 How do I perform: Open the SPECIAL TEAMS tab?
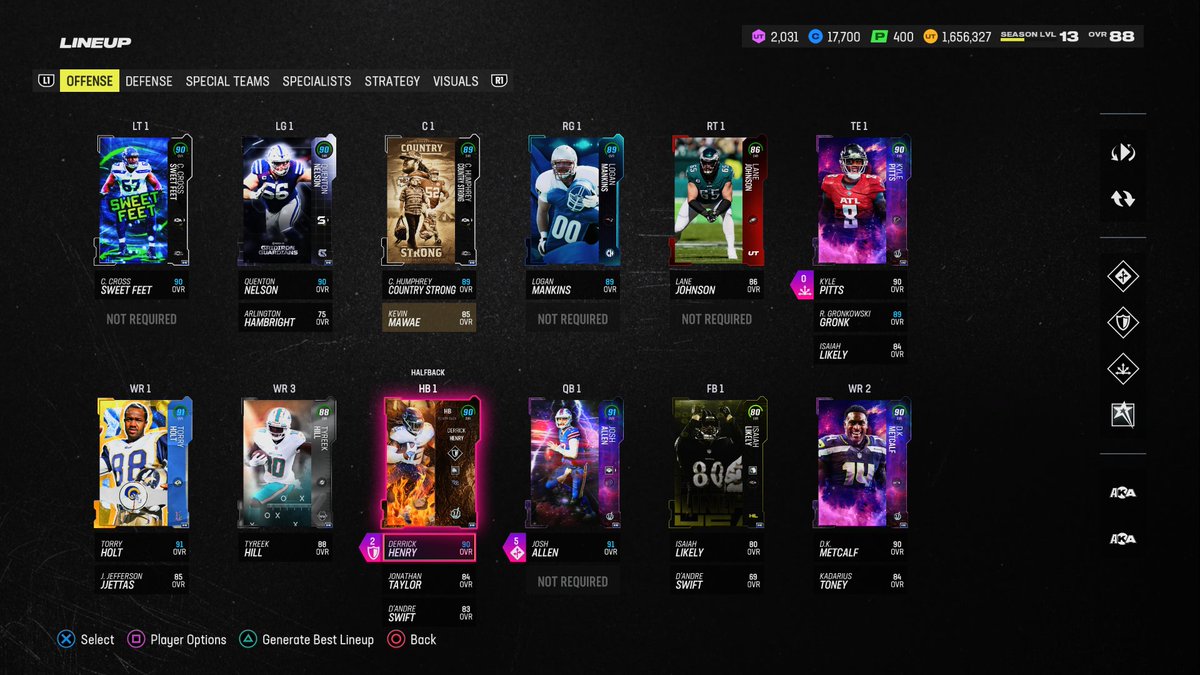[x=227, y=81]
